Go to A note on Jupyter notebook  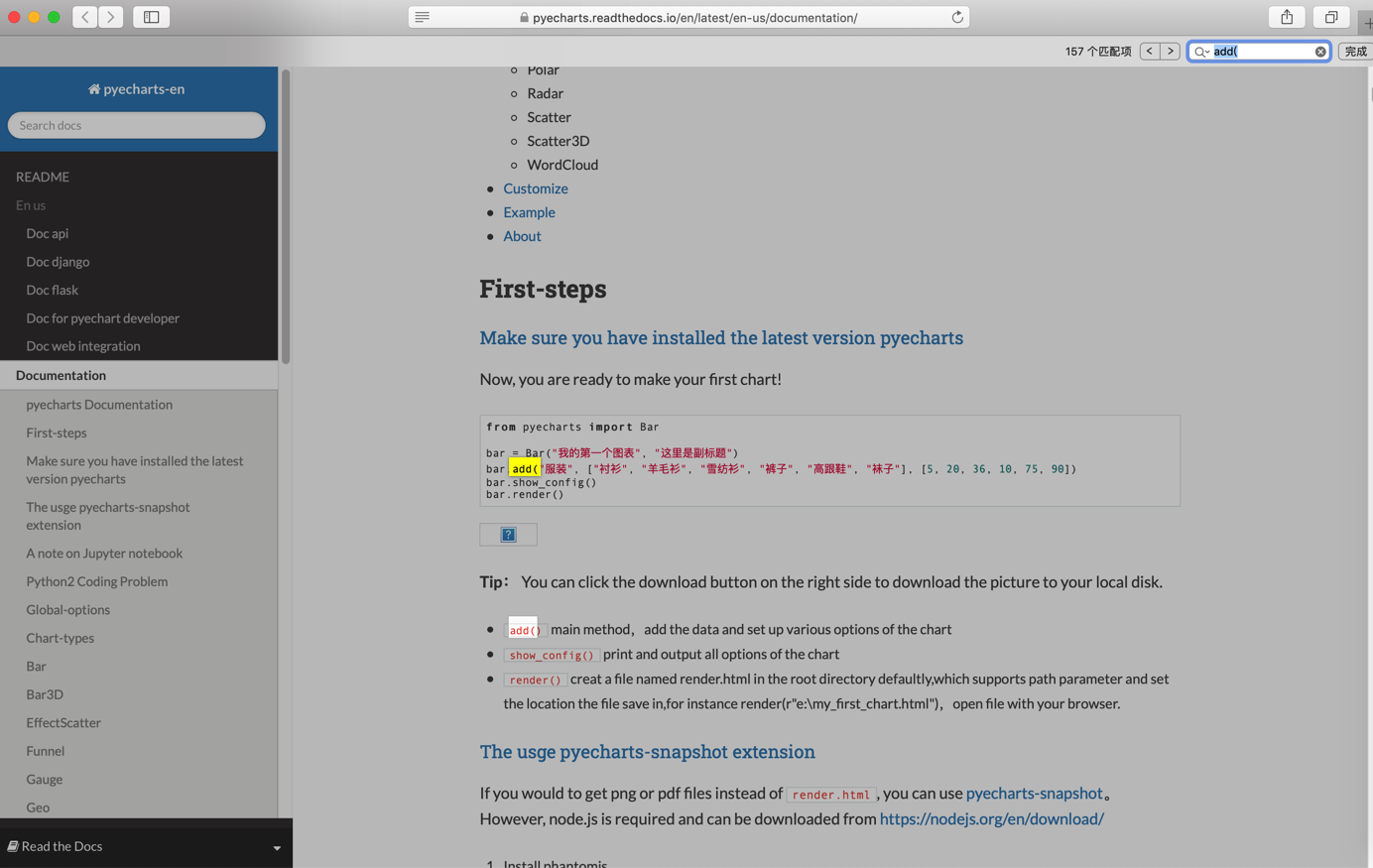pyautogui.click(x=104, y=554)
